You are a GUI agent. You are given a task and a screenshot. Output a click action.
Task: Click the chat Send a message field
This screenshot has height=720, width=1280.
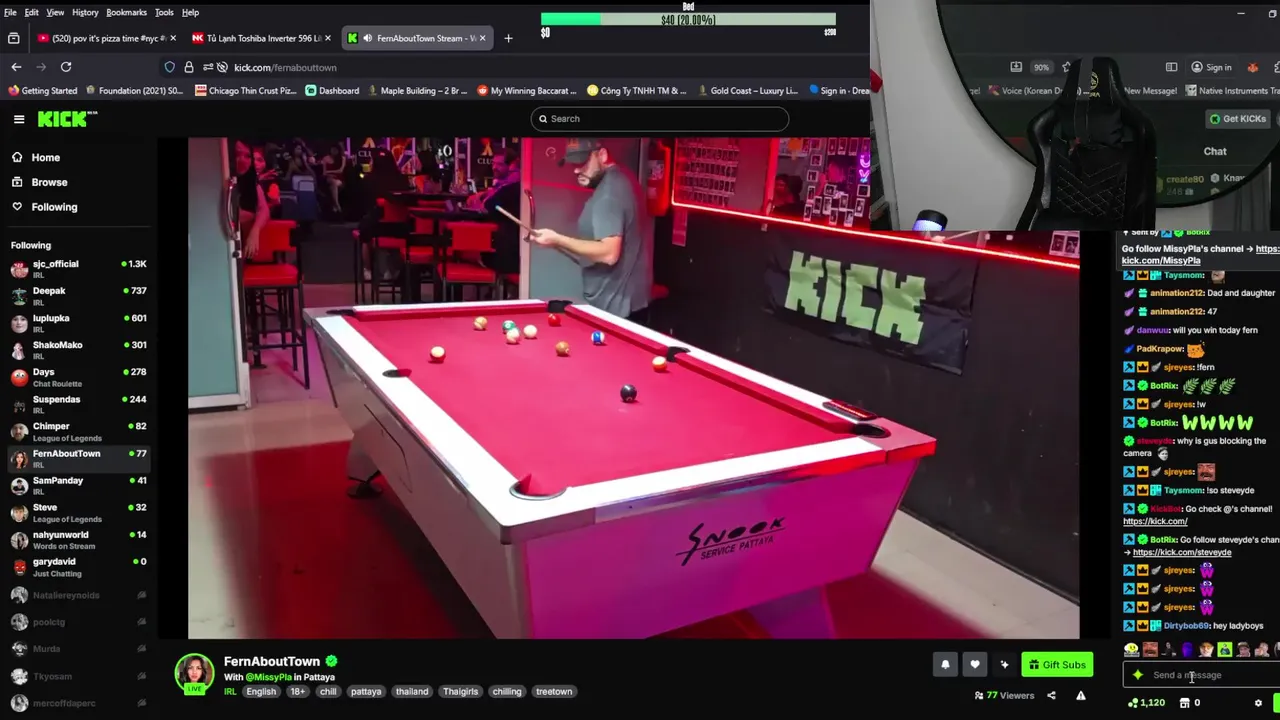pos(1200,675)
